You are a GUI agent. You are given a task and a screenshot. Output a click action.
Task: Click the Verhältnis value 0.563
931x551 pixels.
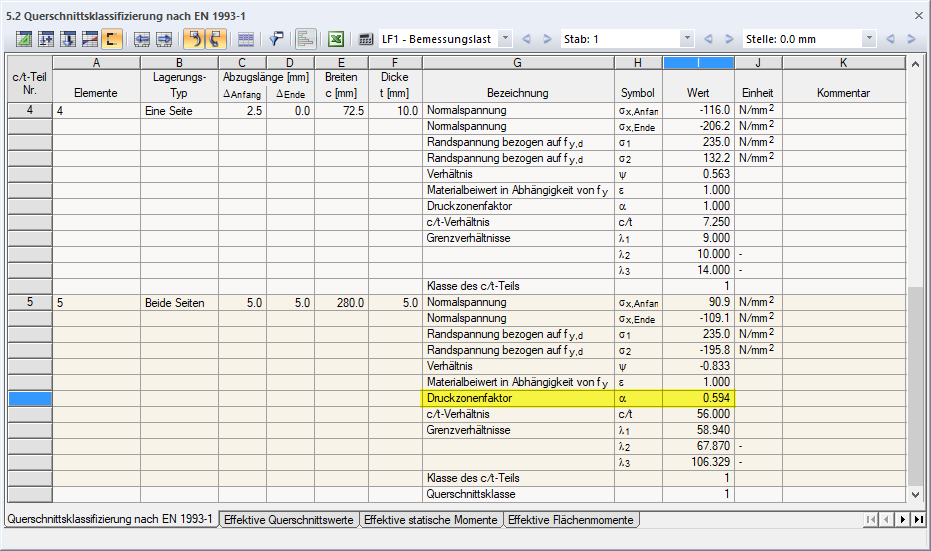(x=698, y=174)
